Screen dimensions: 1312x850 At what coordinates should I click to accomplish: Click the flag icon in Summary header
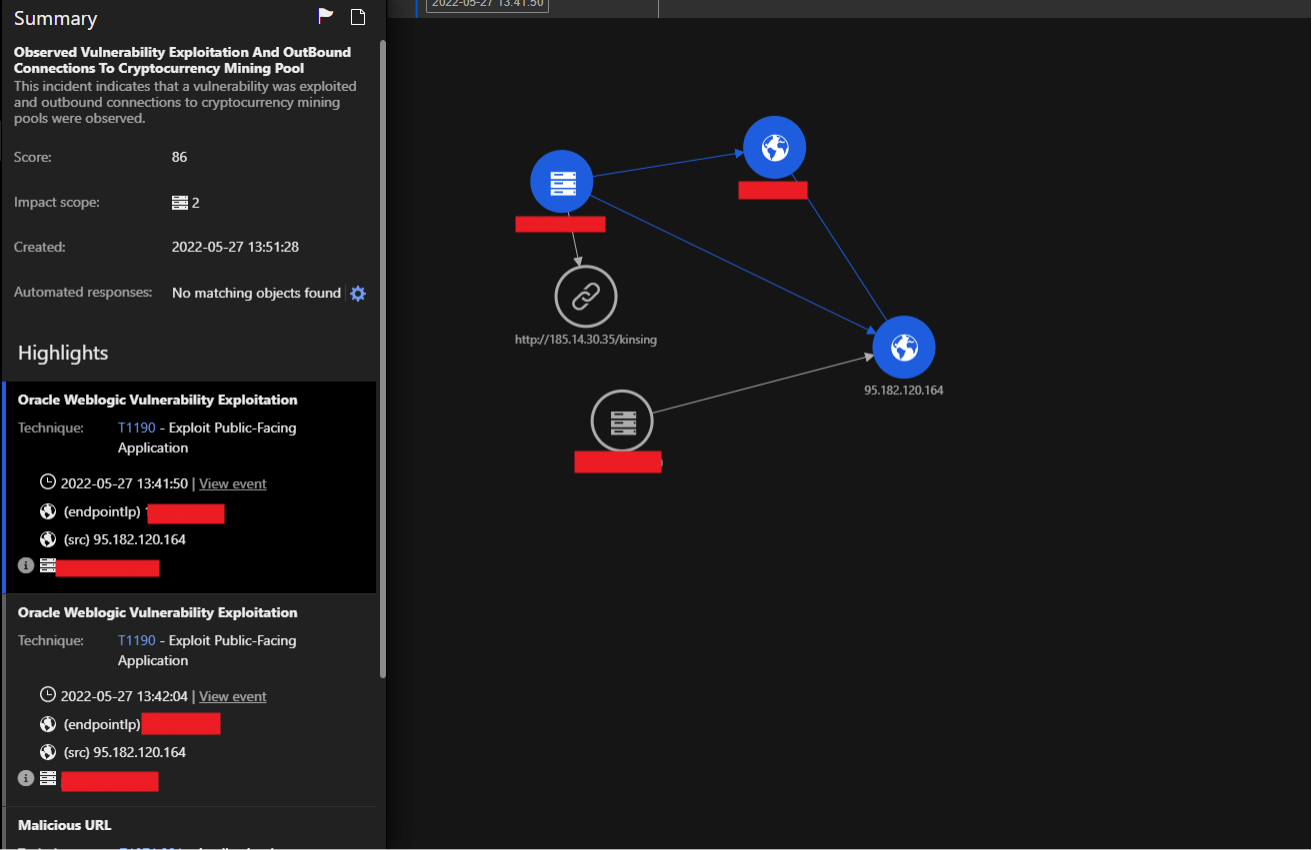326,16
